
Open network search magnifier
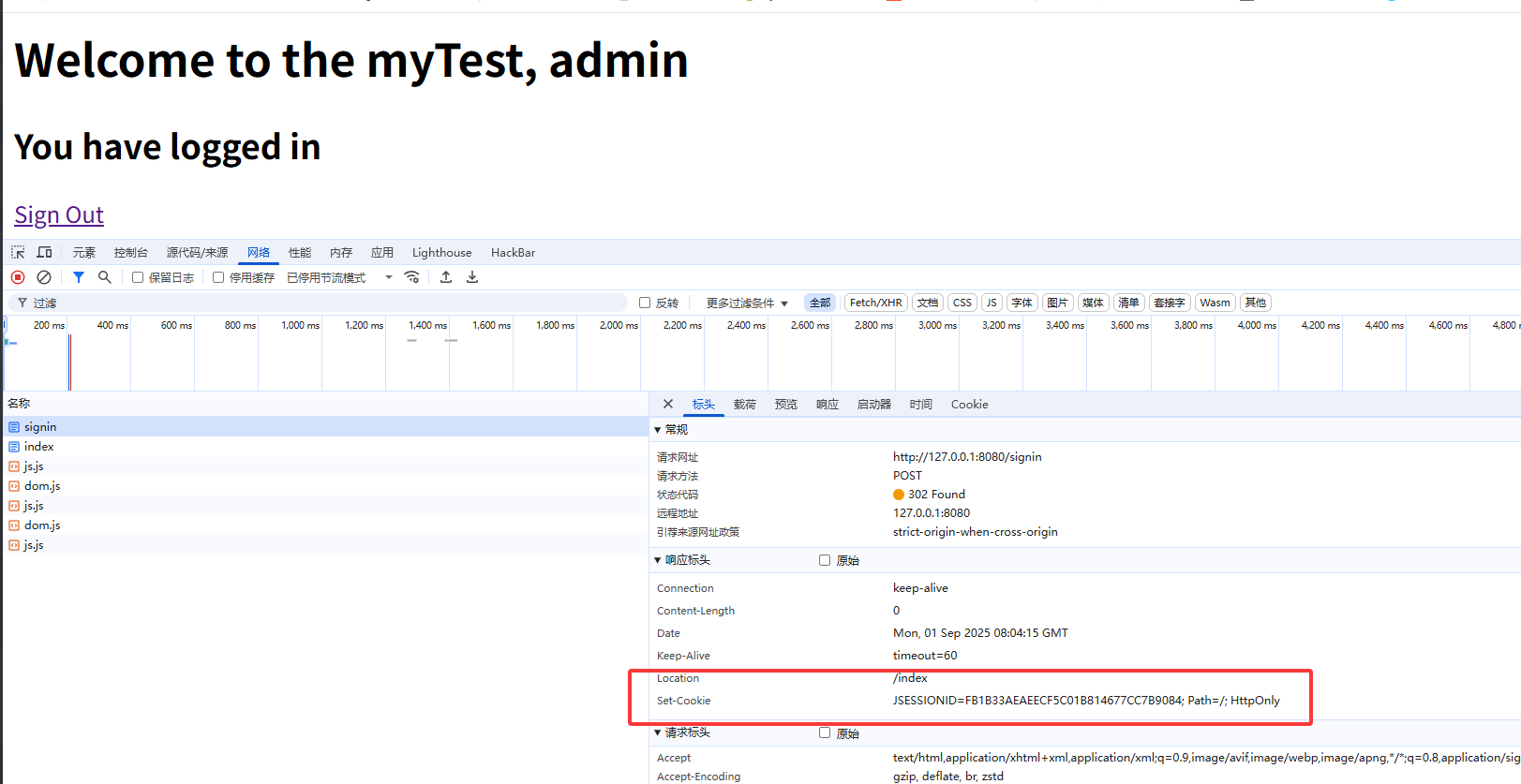[105, 277]
